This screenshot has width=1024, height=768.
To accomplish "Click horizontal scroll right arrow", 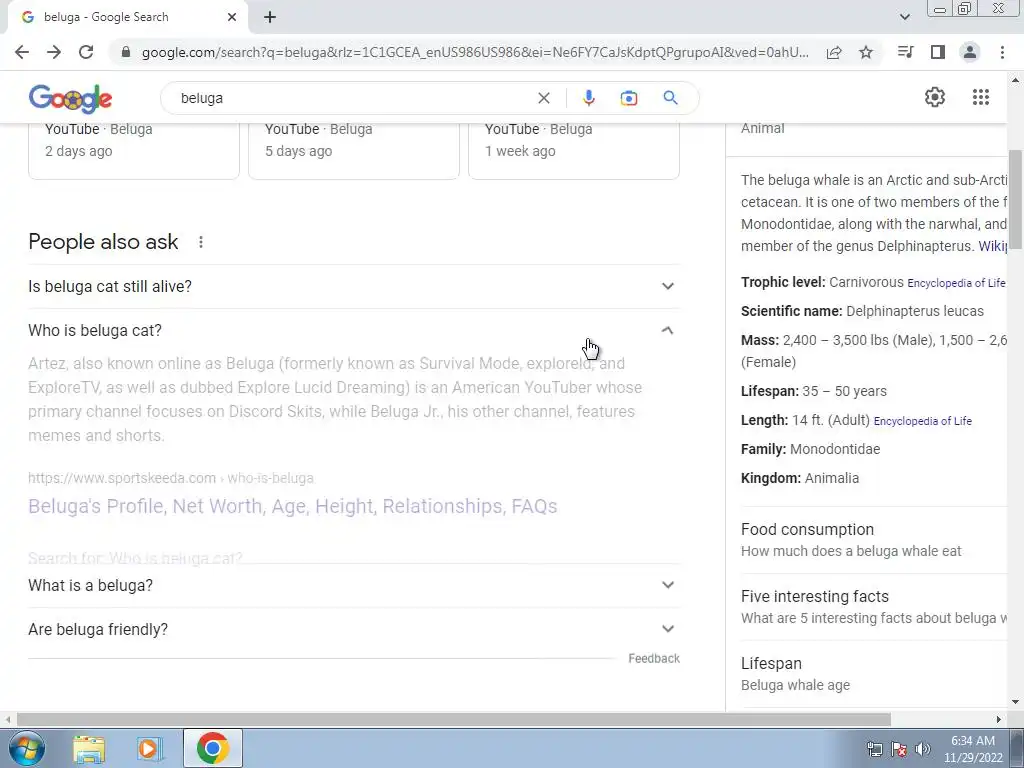I will click(x=999, y=719).
